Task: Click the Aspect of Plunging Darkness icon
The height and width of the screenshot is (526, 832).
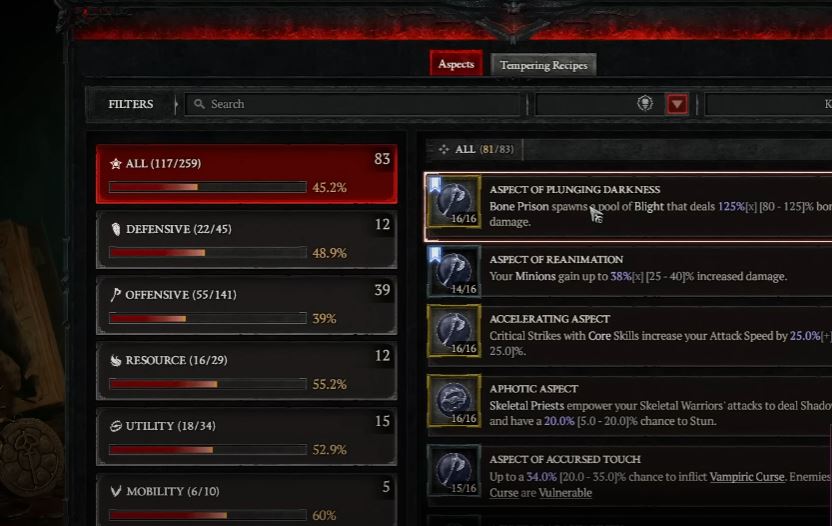Action: click(x=454, y=202)
